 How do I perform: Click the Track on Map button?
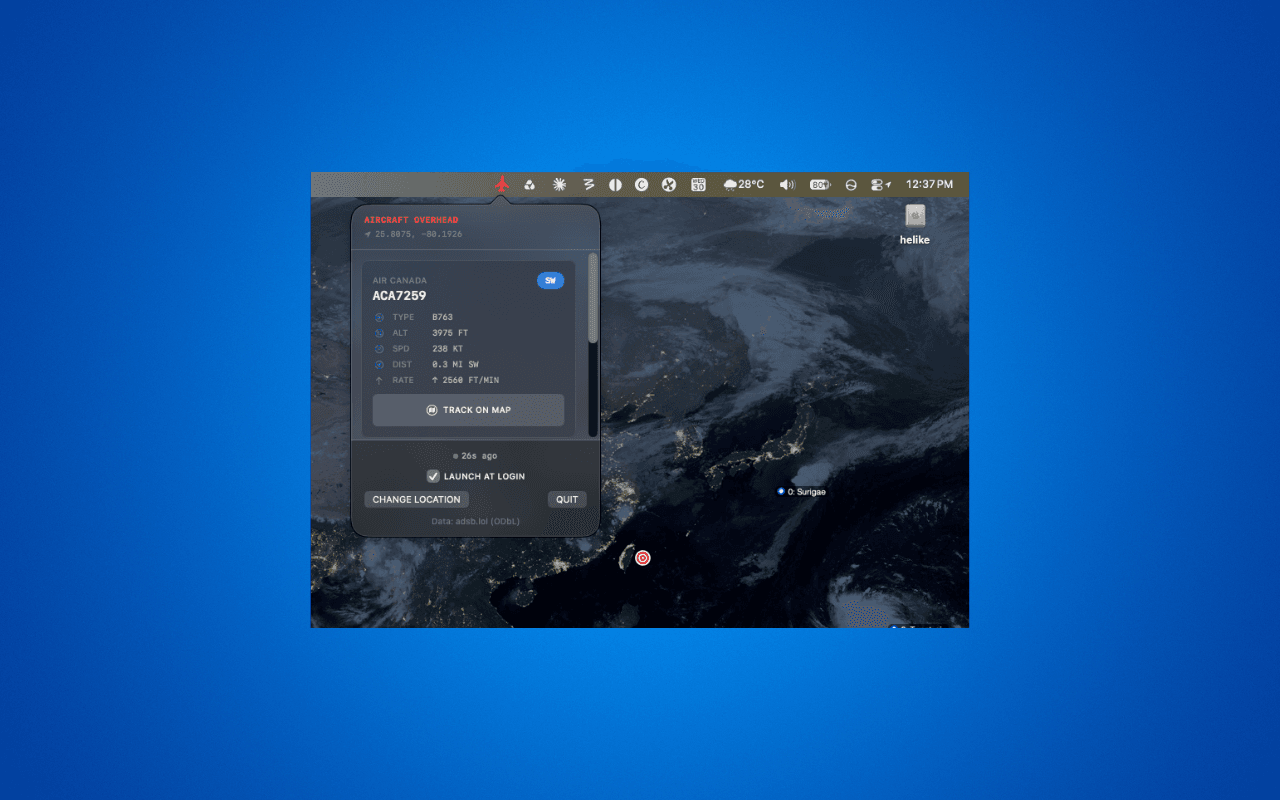click(468, 410)
